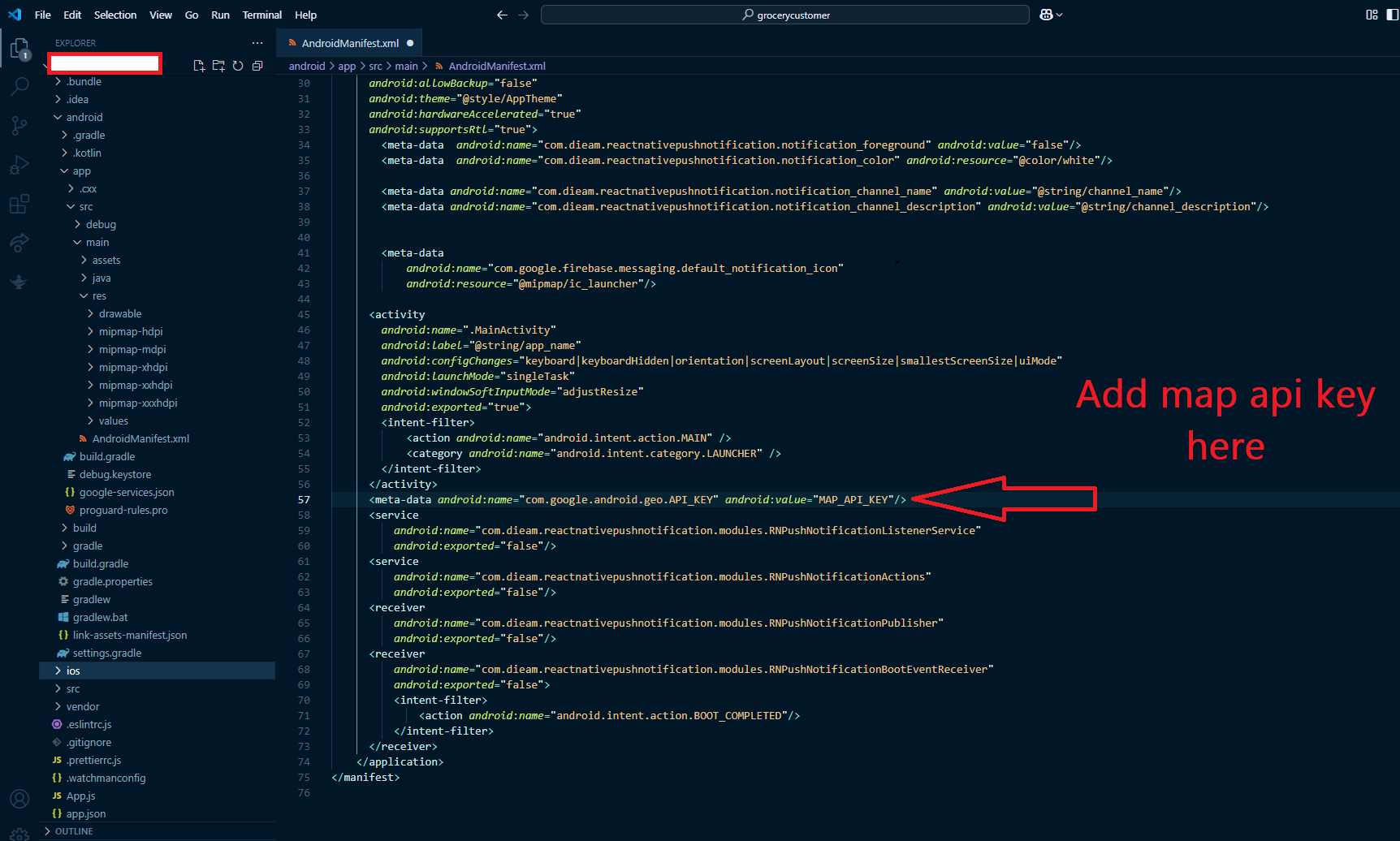Open the activity bar icon below the share icon
The image size is (1400, 841).
pos(19,282)
